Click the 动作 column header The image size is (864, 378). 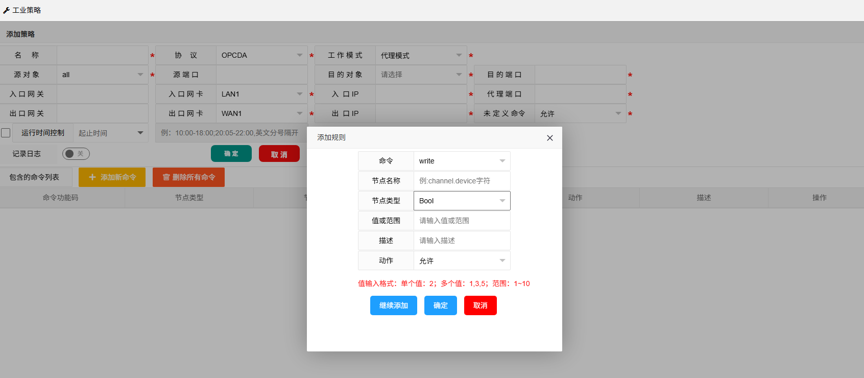[x=575, y=198]
